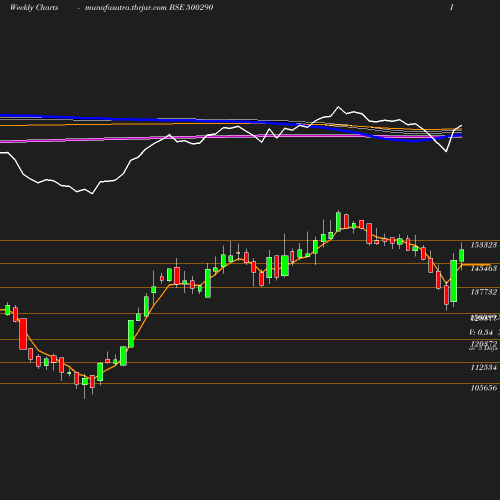The height and width of the screenshot is (500, 500).
Task: Click the highest green candle at the chart peak
Action: (x=338, y=222)
